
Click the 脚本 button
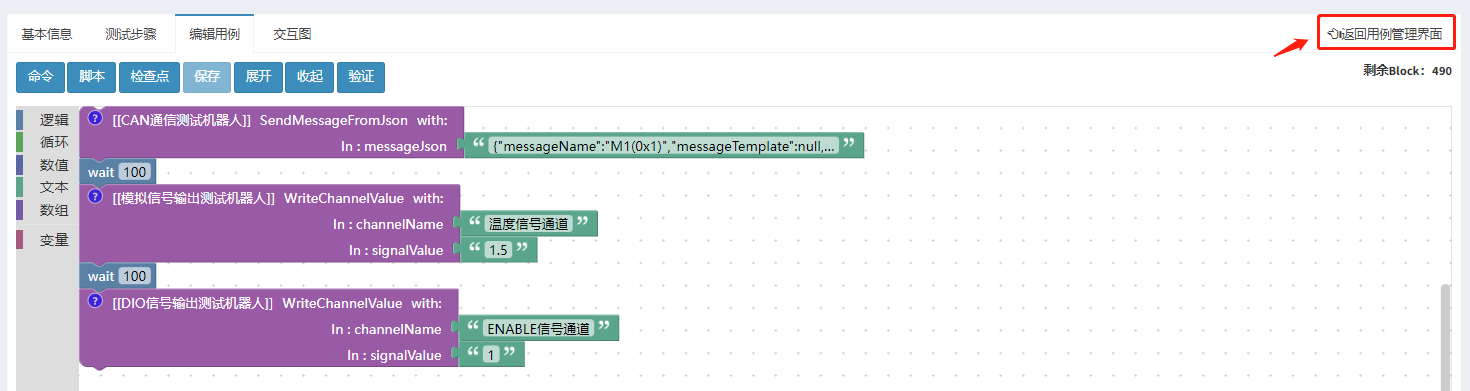click(x=92, y=77)
